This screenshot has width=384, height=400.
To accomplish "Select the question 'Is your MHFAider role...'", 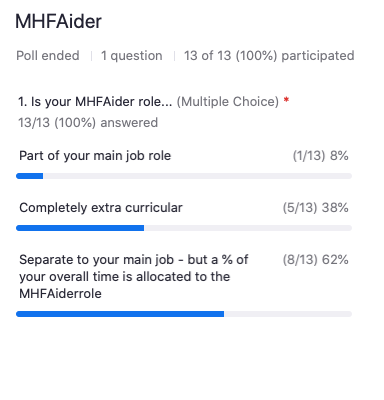I will coord(95,102).
